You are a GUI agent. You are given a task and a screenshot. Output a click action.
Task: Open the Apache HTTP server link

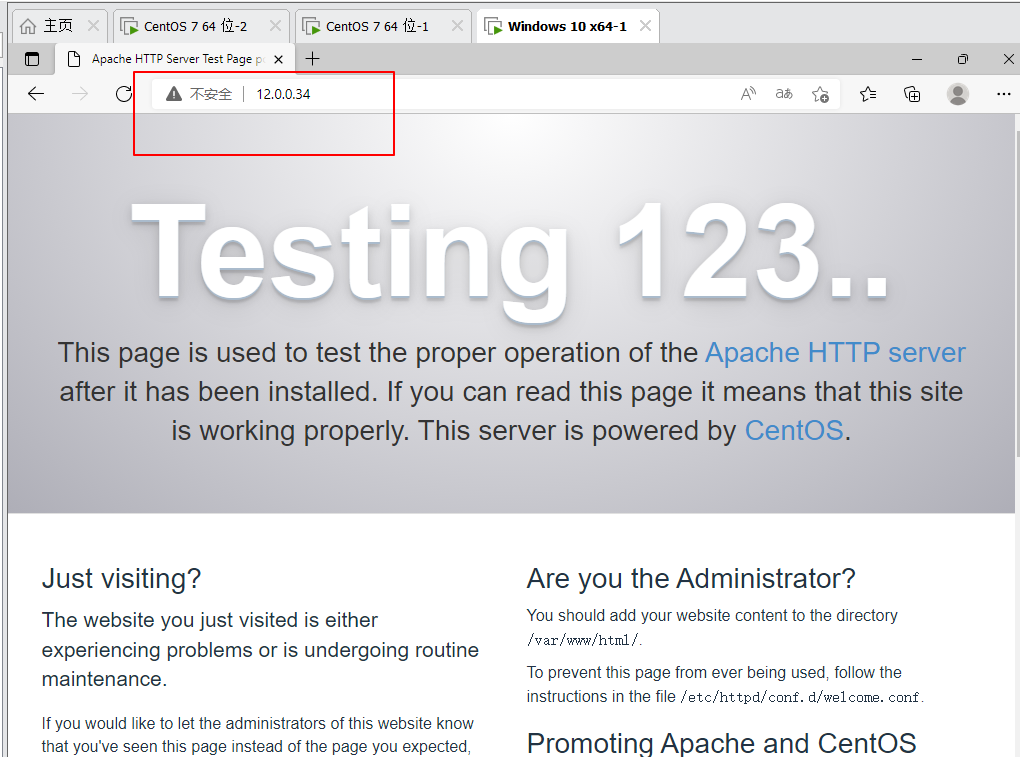[x=835, y=353]
